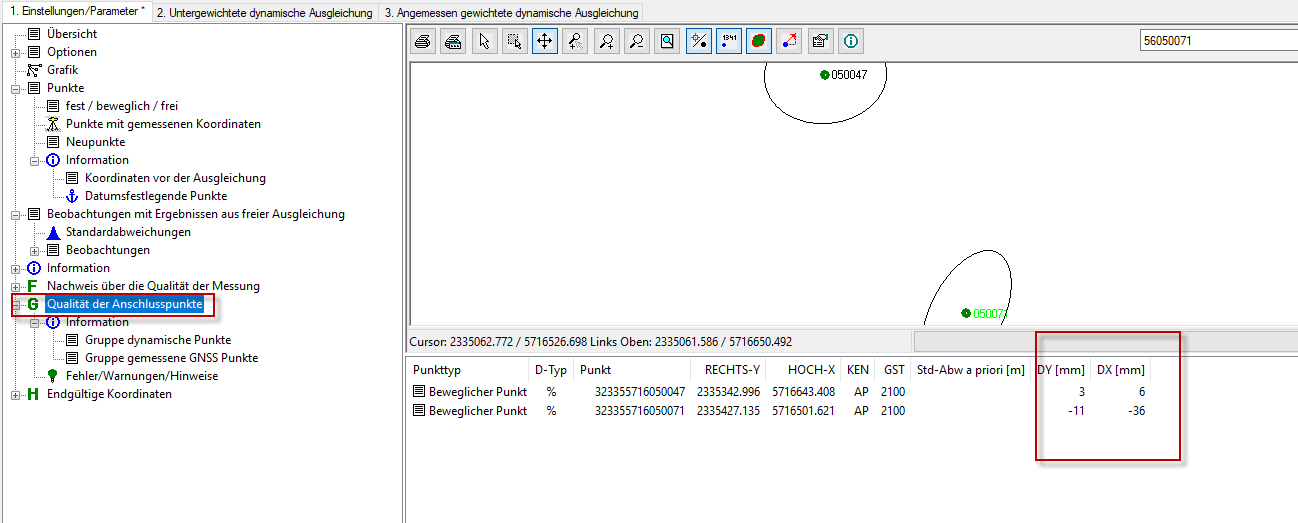Click the zoom in magnifier
Image resolution: width=1298 pixels, height=523 pixels.
tap(606, 42)
